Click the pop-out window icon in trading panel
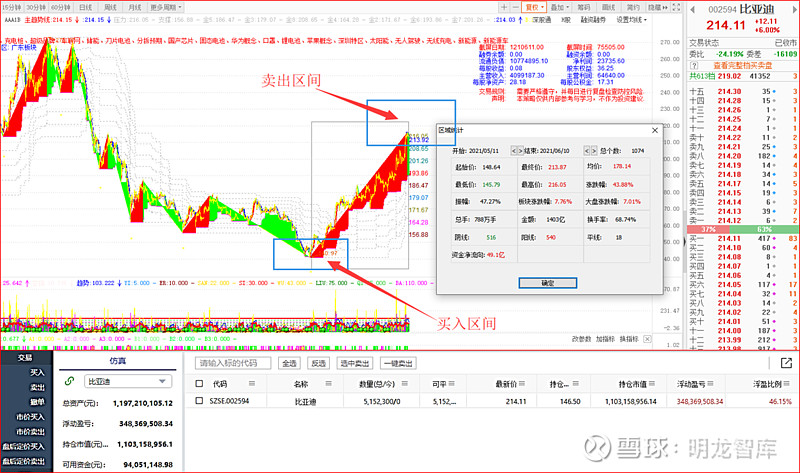Image resolution: width=800 pixels, height=473 pixels. [786, 363]
